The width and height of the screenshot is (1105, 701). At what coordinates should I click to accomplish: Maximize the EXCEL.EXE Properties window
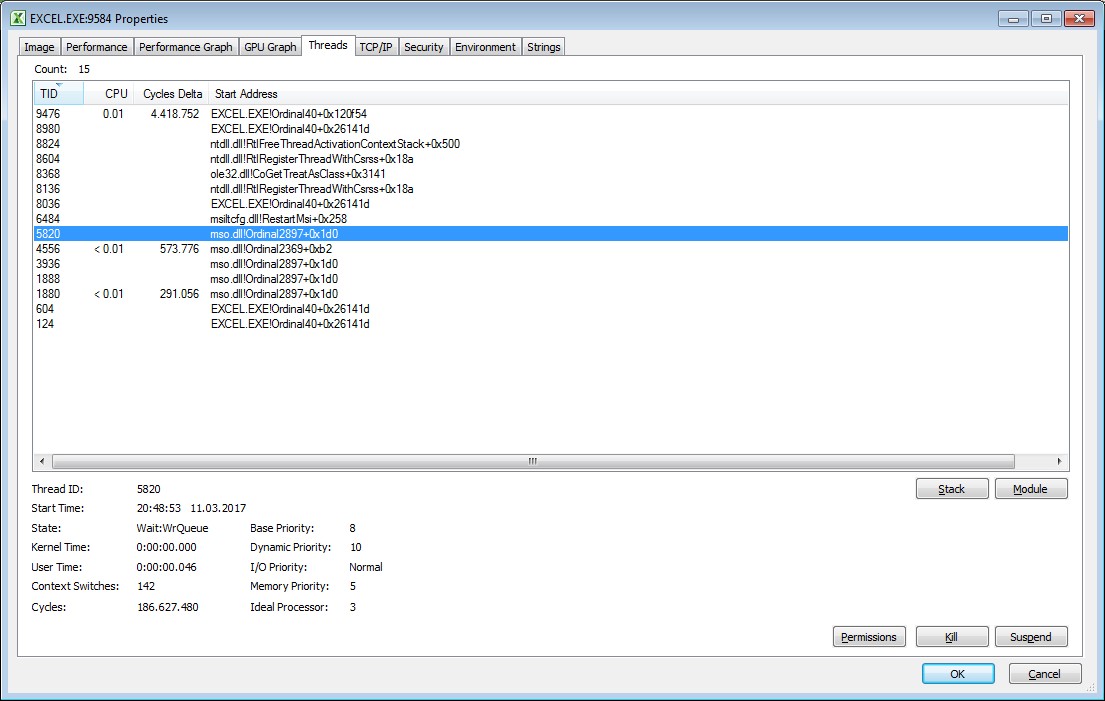click(x=1047, y=19)
